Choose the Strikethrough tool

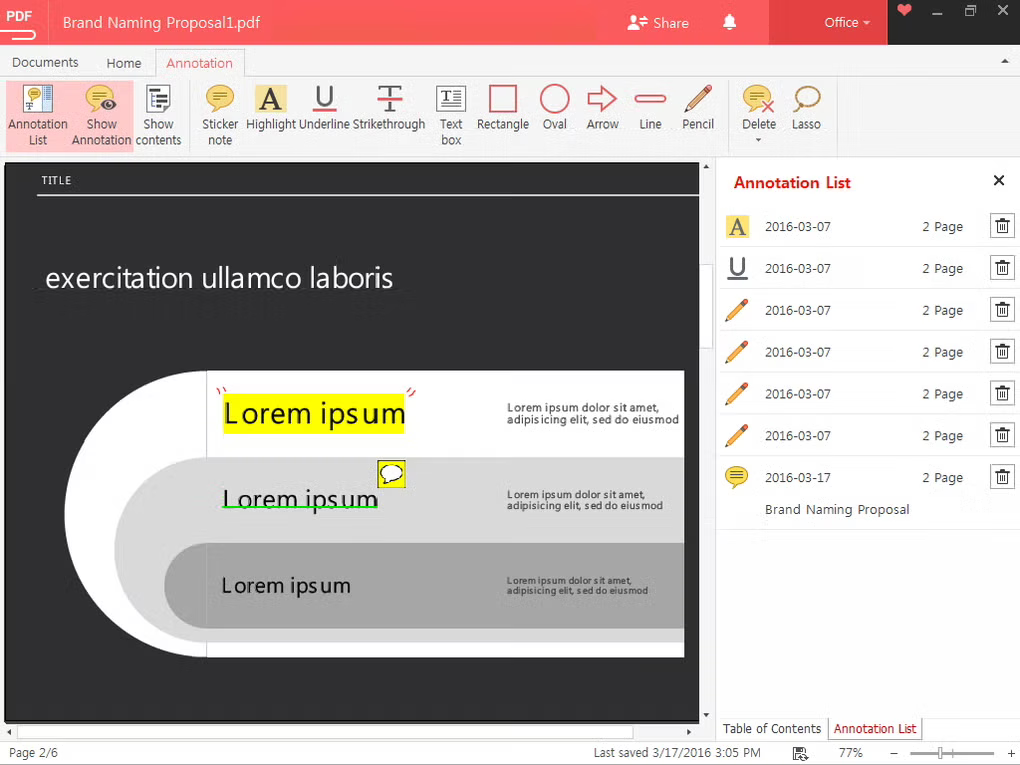pyautogui.click(x=389, y=107)
